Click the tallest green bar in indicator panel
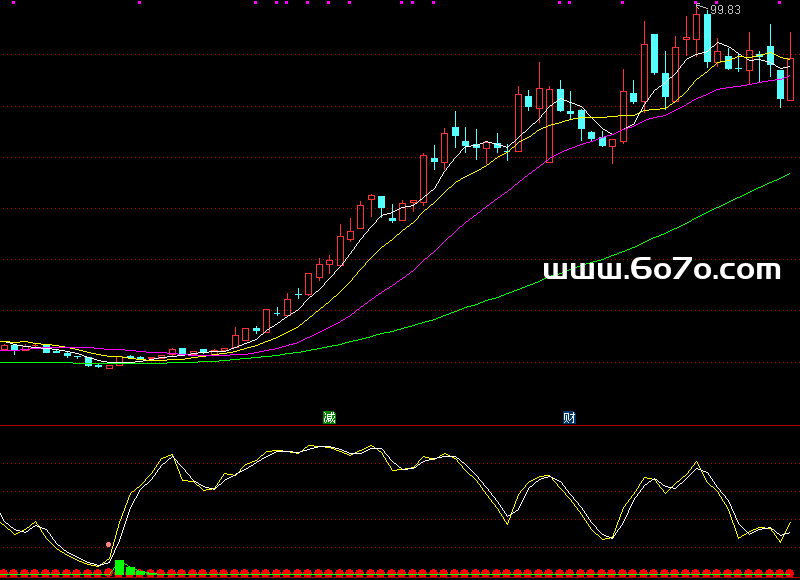Screen dimensions: 800x580 click(119, 567)
